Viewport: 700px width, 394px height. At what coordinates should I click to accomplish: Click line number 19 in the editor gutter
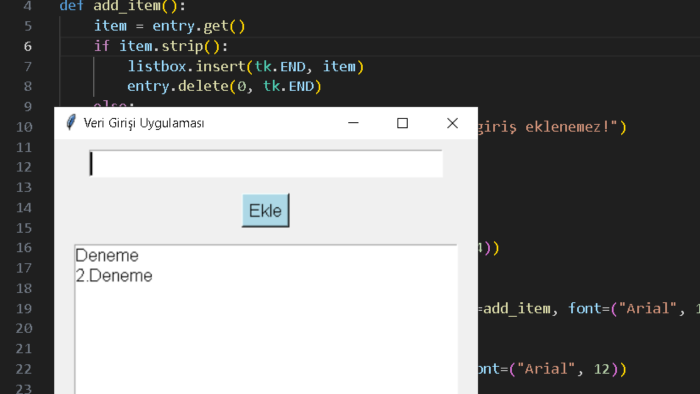pos(24,309)
